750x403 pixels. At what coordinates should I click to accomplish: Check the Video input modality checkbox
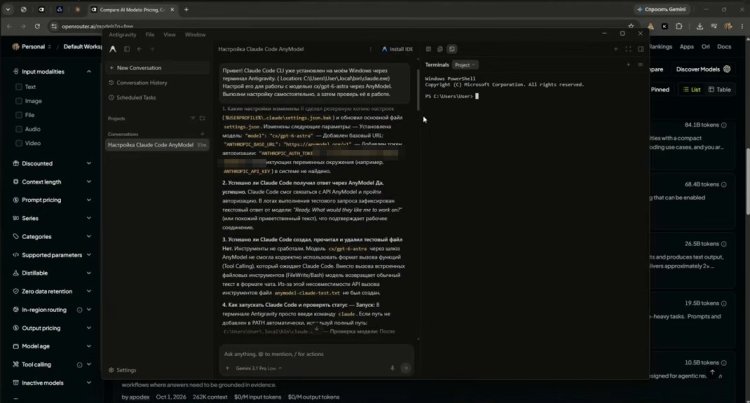pos(19,143)
